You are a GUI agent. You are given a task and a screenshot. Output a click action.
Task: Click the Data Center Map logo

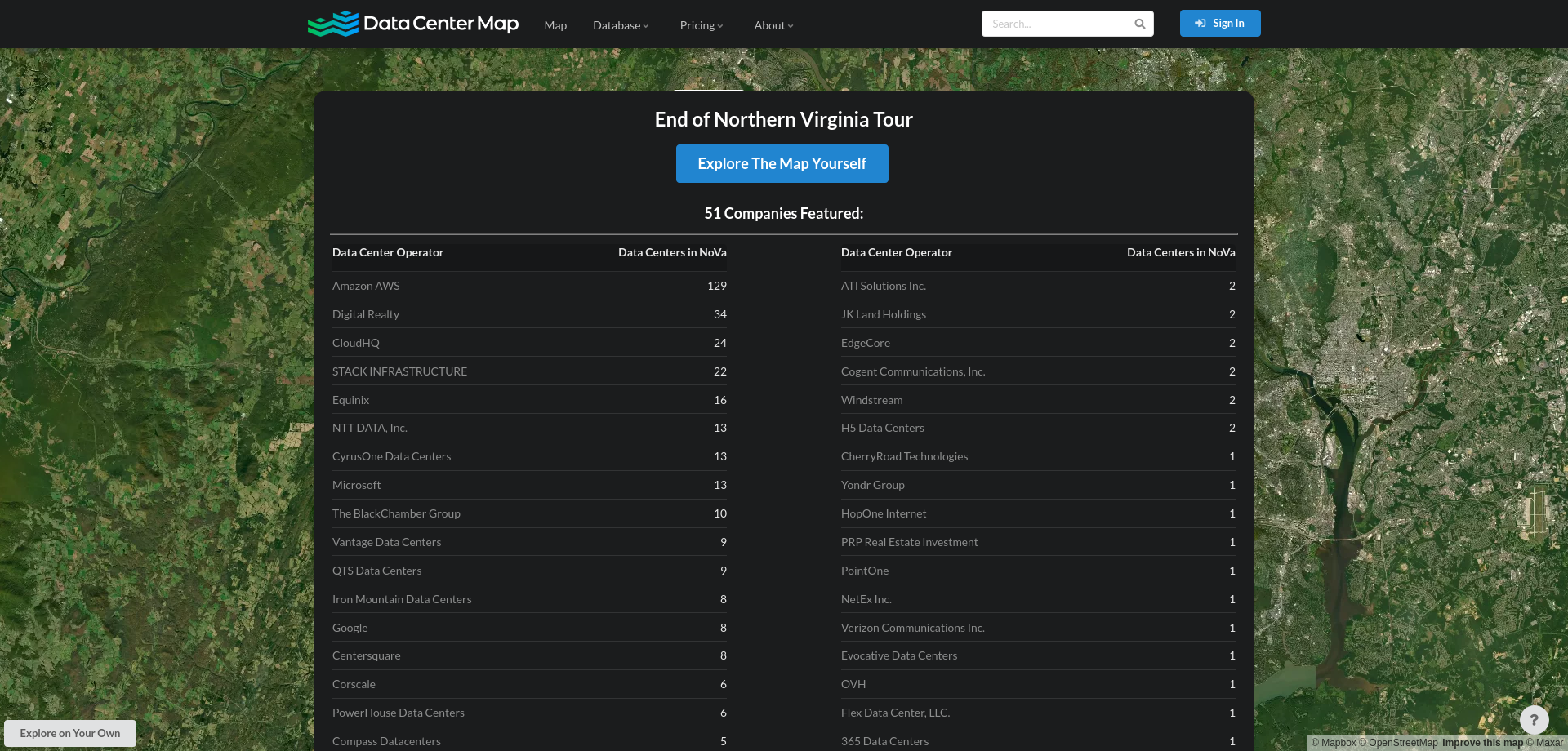(x=412, y=24)
